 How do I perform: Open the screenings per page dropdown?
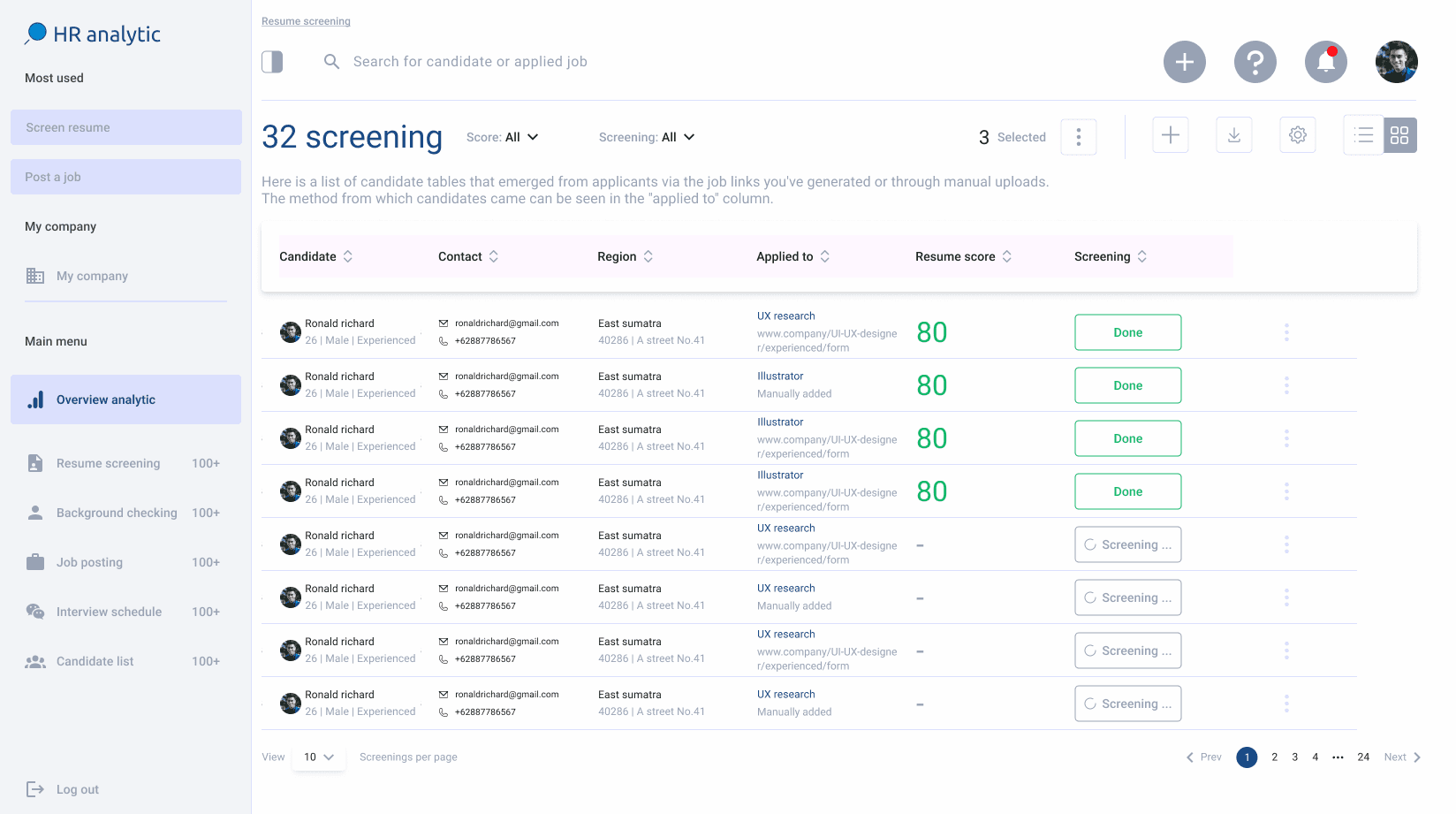[x=318, y=757]
